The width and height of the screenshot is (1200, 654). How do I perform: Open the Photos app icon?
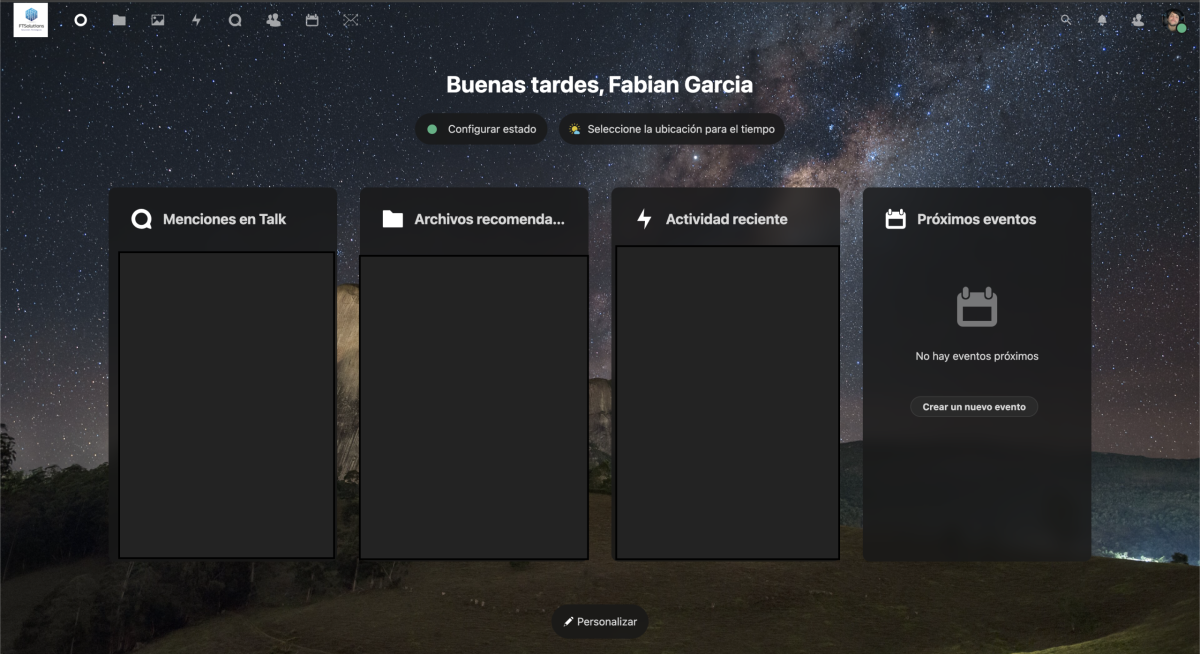coord(158,20)
